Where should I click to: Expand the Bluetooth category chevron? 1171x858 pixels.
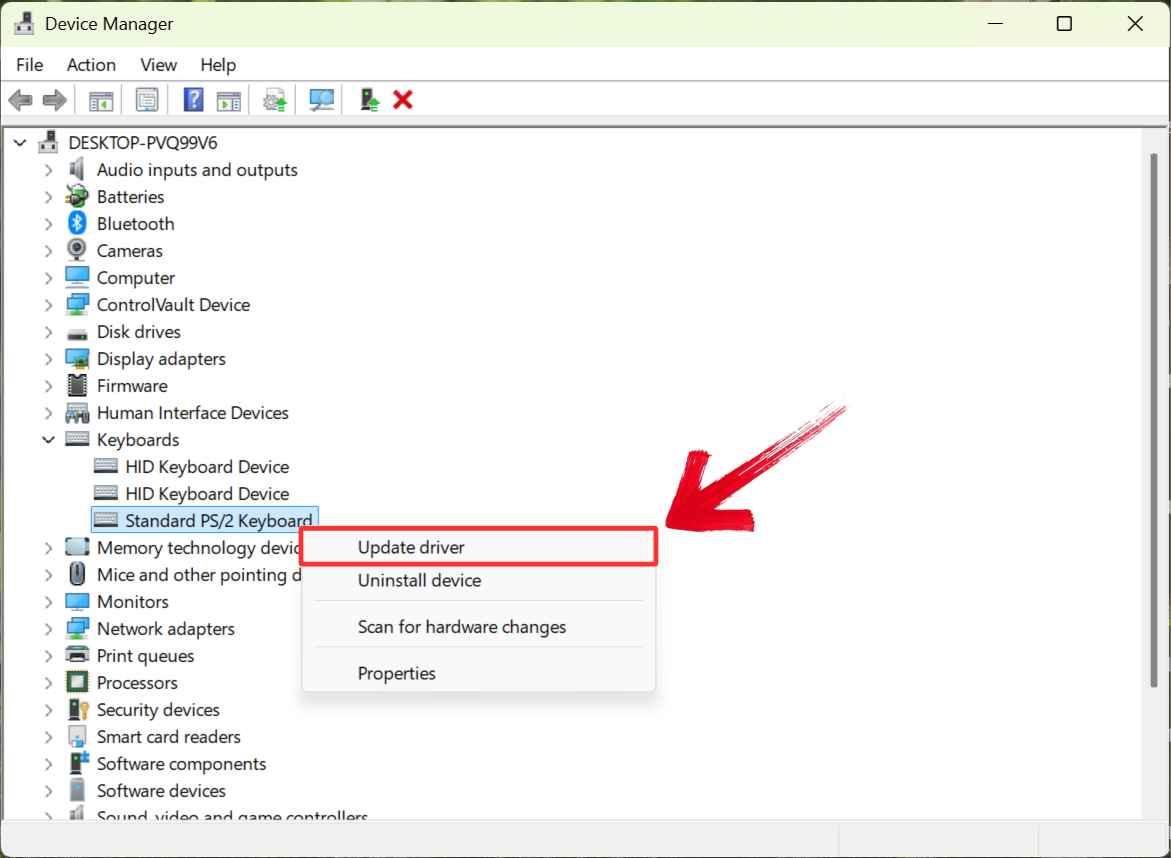[x=49, y=224]
